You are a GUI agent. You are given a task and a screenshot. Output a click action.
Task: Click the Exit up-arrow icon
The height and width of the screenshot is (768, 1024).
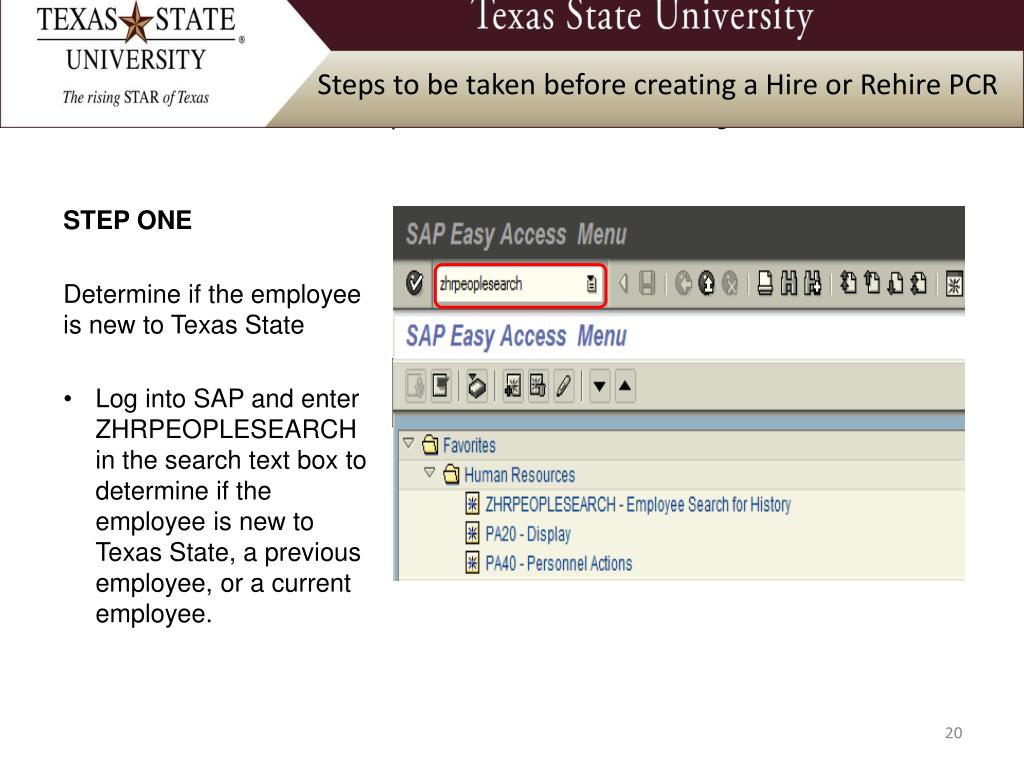707,283
